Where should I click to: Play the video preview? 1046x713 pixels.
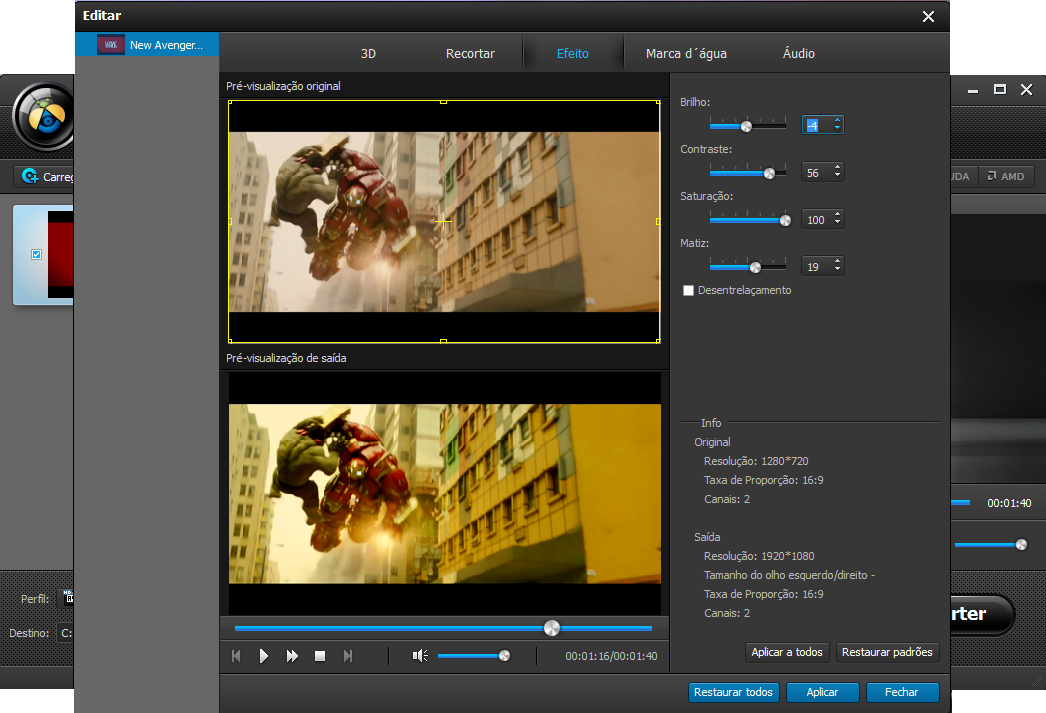coord(264,656)
